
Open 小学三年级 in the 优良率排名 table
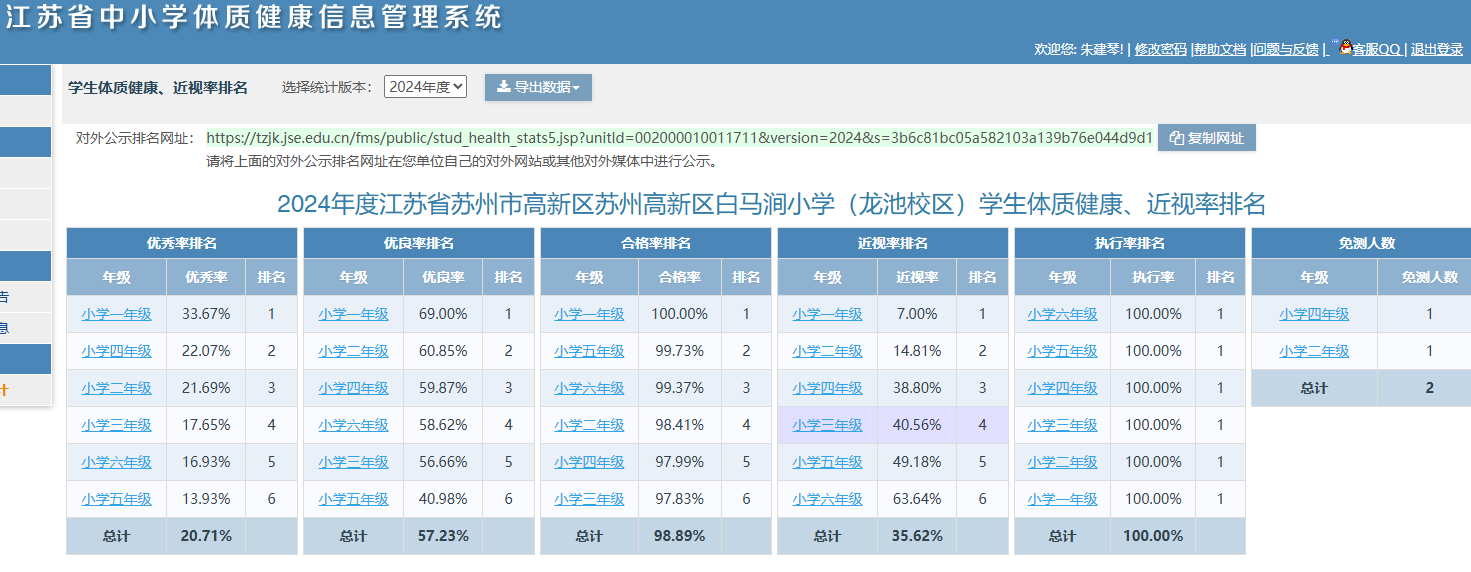point(353,462)
